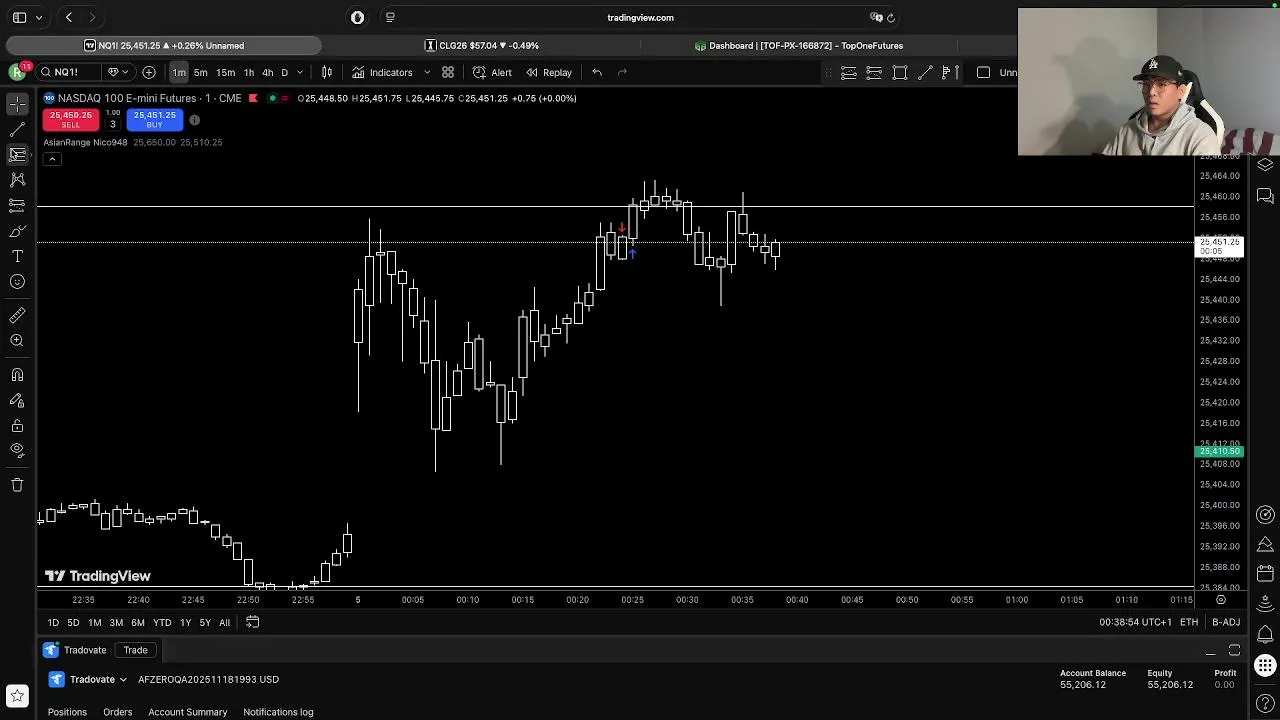Click the user profile avatar with badge
Screen dimensions: 1280x720
click(17, 72)
